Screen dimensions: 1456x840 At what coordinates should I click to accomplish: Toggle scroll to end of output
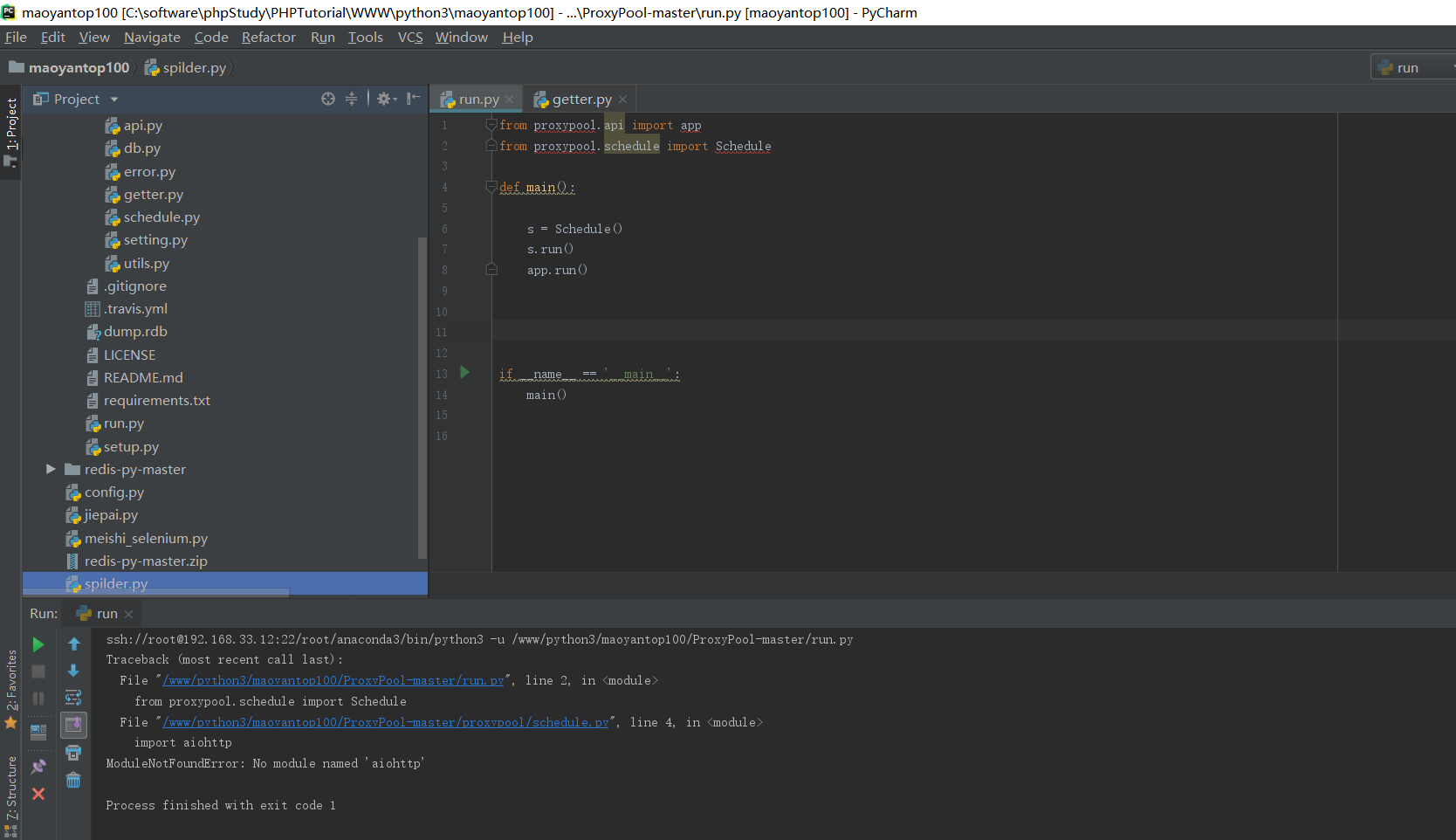pyautogui.click(x=73, y=725)
